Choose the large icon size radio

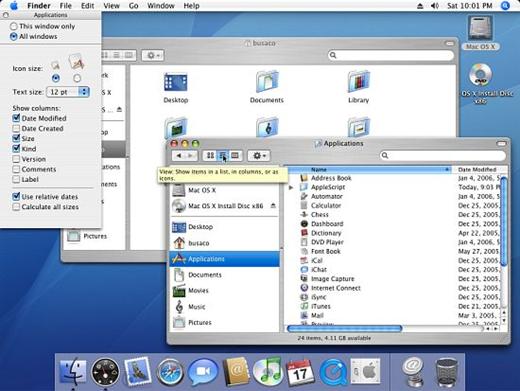(77, 78)
